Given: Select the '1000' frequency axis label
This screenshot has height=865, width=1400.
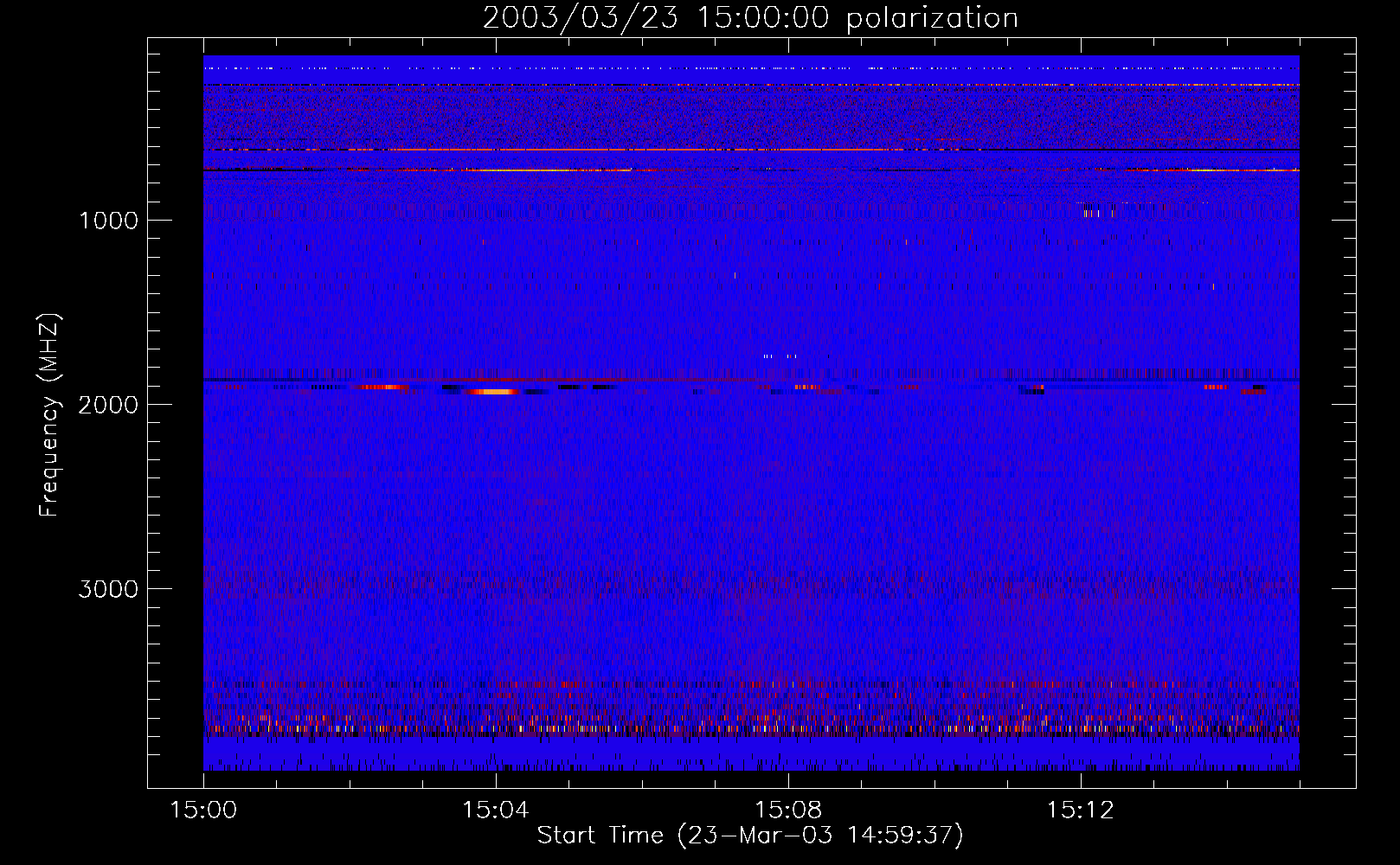Looking at the screenshot, I should 108,221.
